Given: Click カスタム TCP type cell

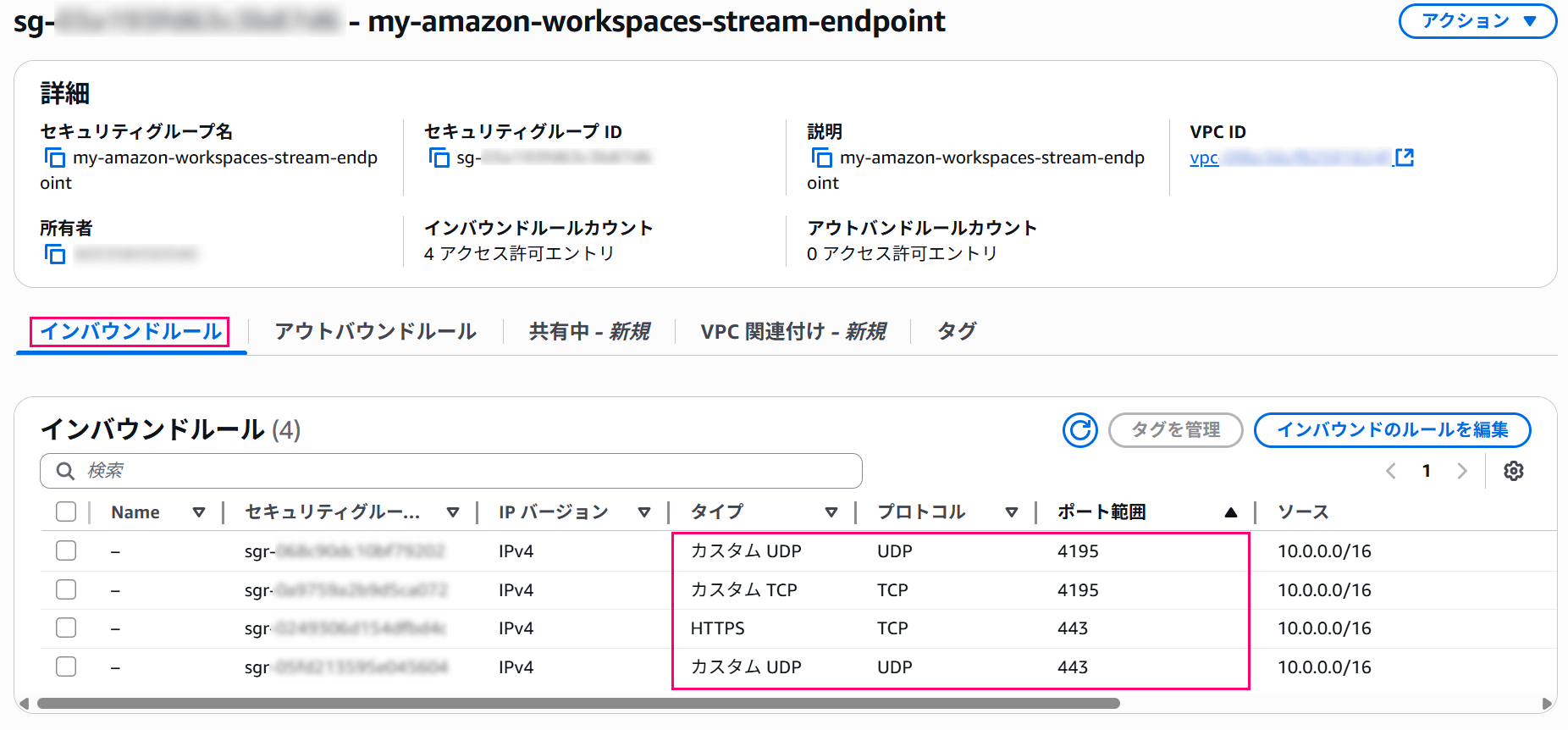Looking at the screenshot, I should pos(744,590).
